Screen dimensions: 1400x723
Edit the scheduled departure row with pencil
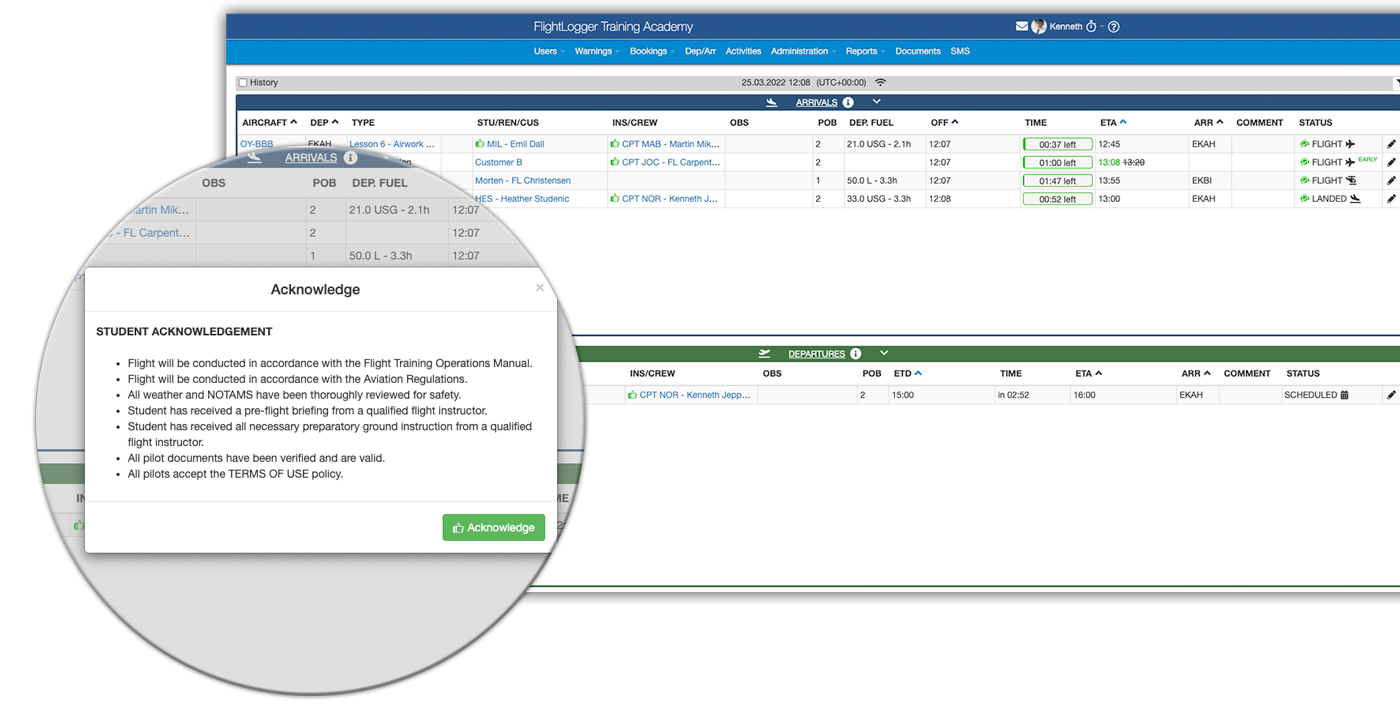pyautogui.click(x=1391, y=395)
